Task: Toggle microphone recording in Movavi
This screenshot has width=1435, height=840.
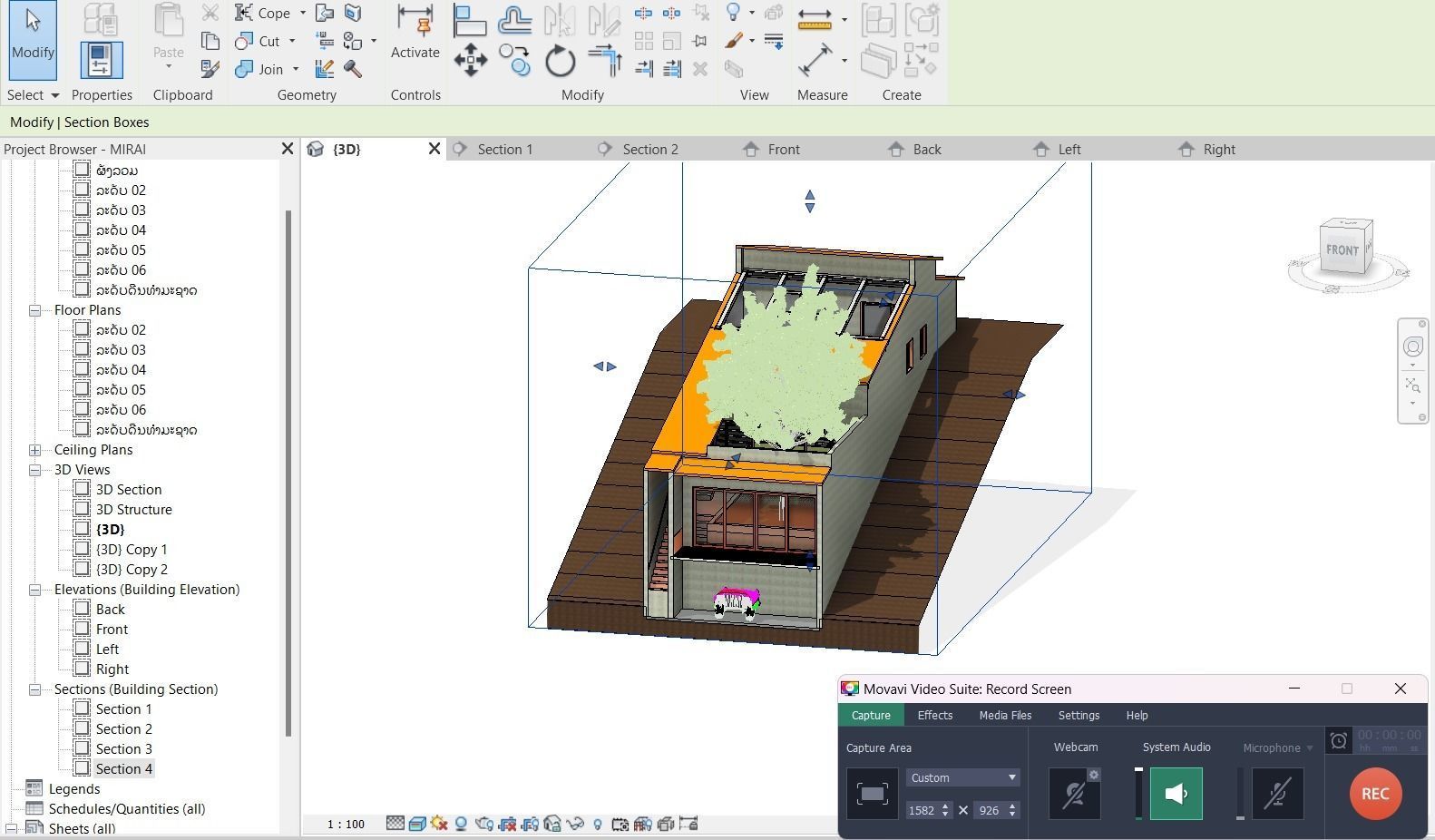Action: point(1277,794)
